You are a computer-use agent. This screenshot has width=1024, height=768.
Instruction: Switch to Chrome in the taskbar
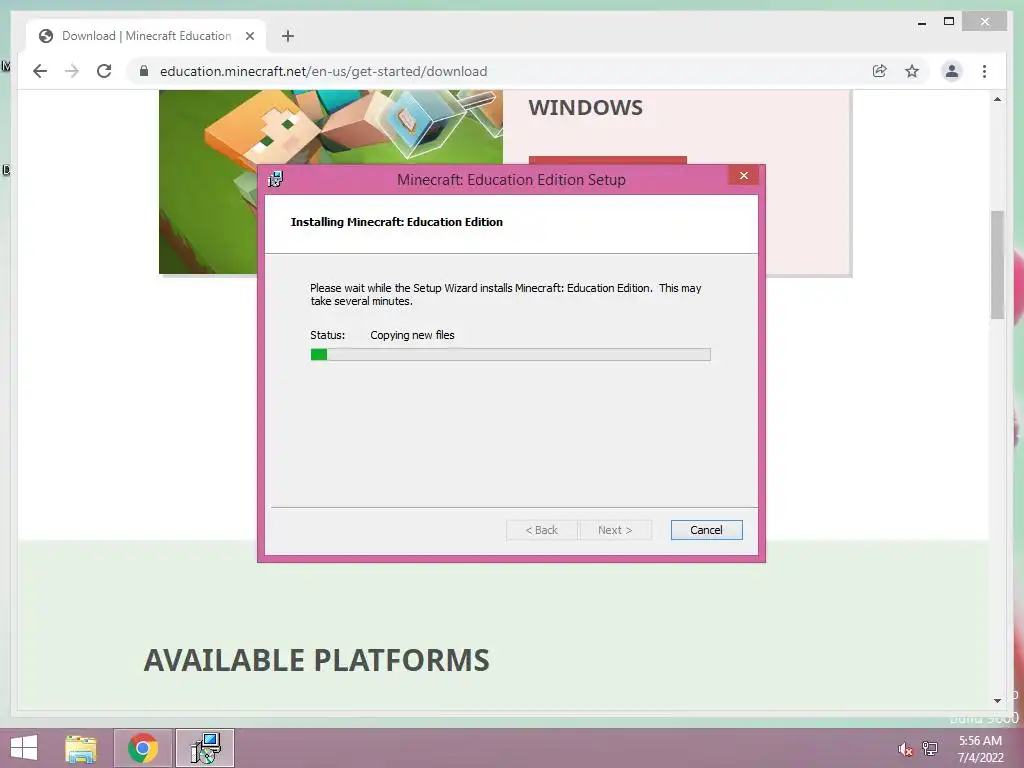coord(143,748)
